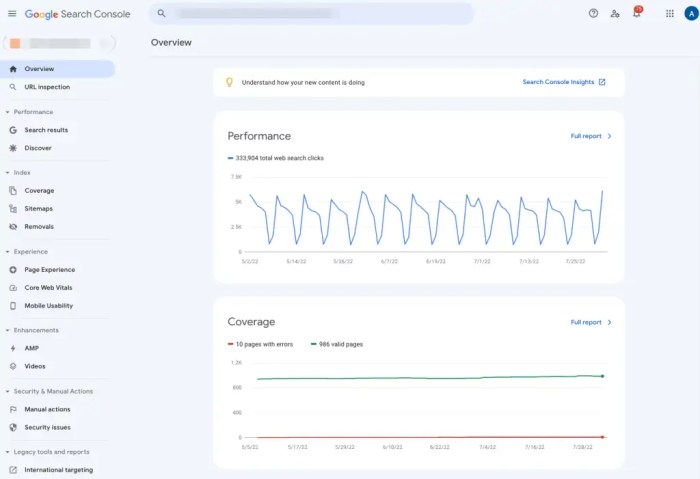Collapse the Experience sidebar section

pyautogui.click(x=7, y=252)
